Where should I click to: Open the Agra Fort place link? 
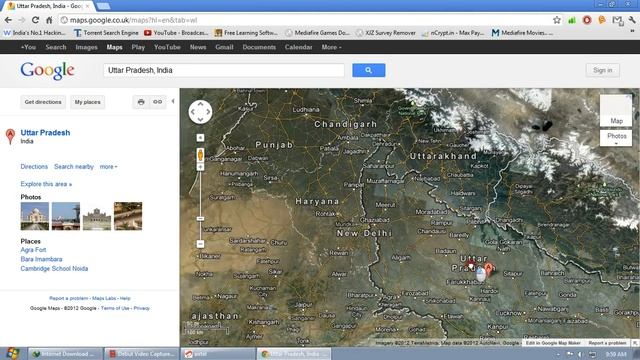(33, 250)
